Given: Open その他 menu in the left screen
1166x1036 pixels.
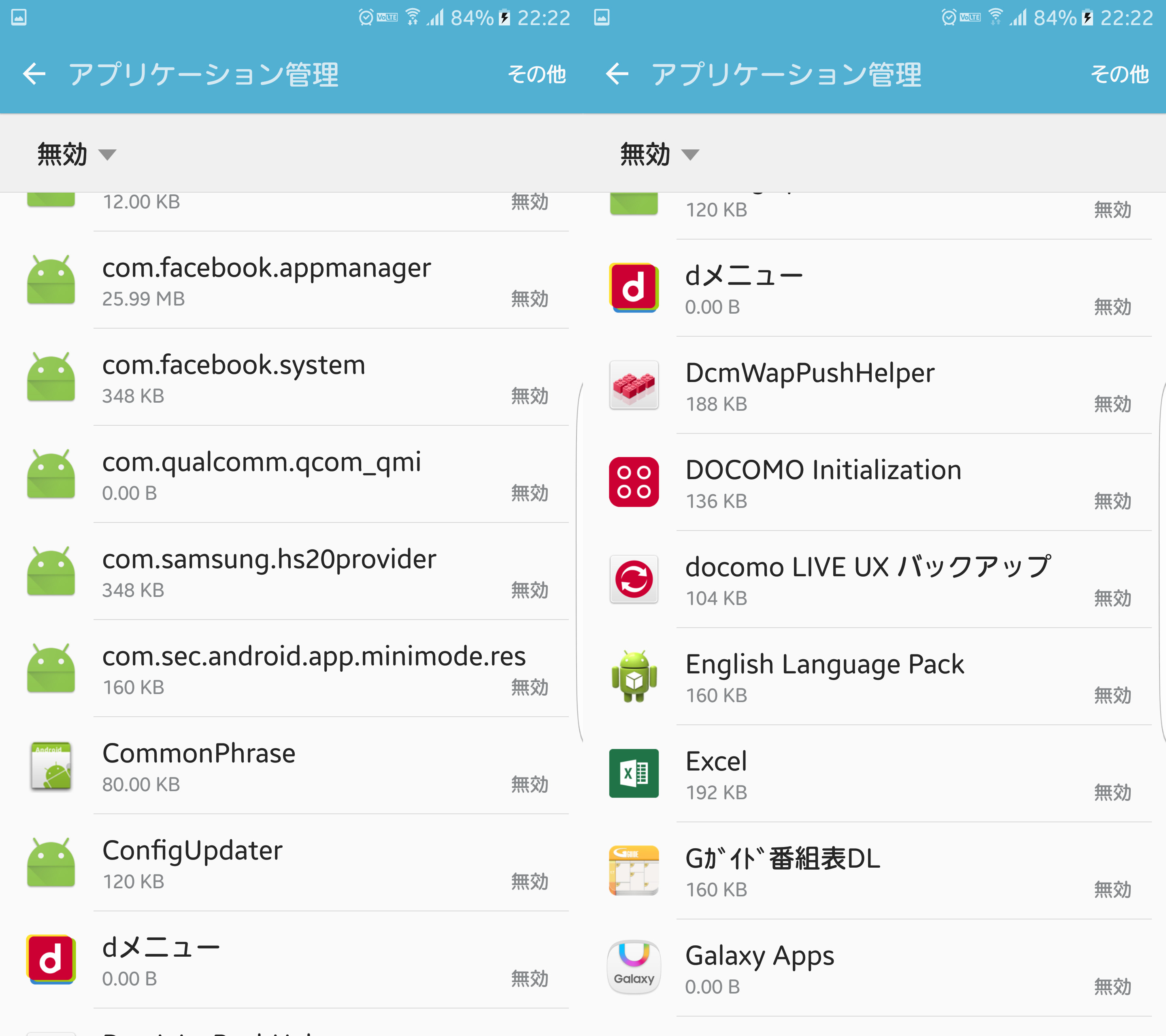Looking at the screenshot, I should [537, 74].
